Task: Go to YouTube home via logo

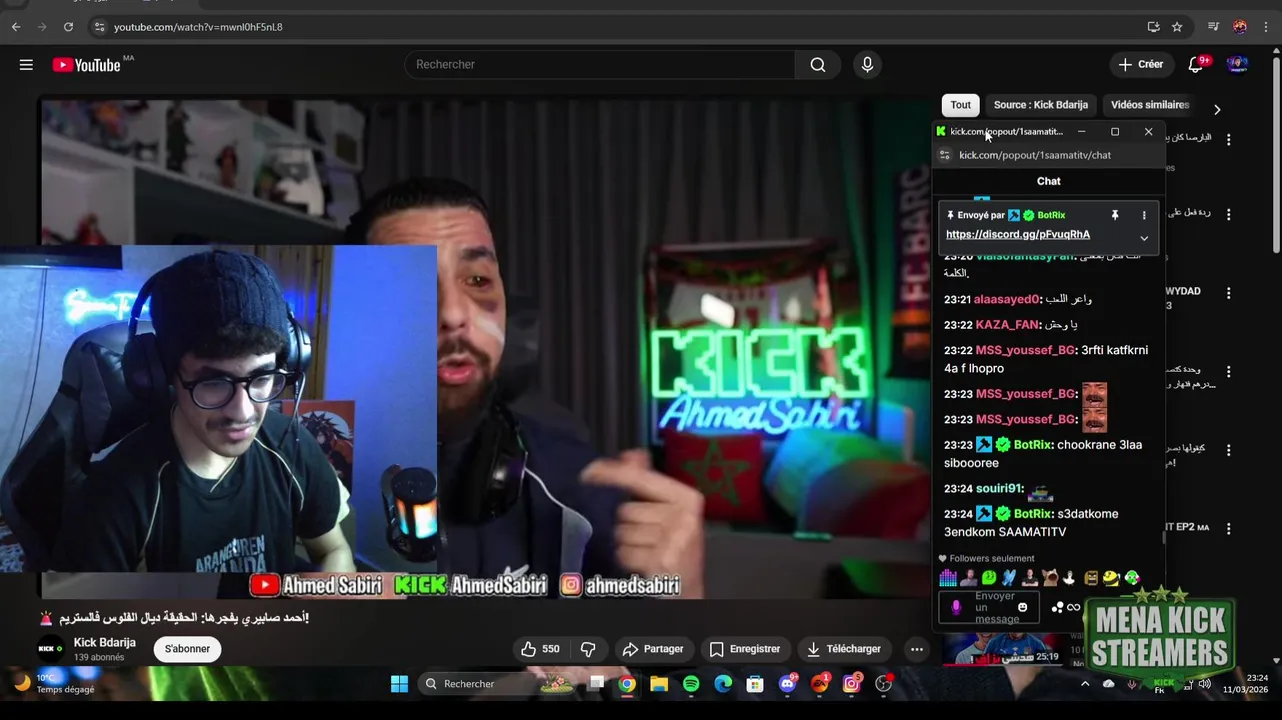Action: pos(86,65)
